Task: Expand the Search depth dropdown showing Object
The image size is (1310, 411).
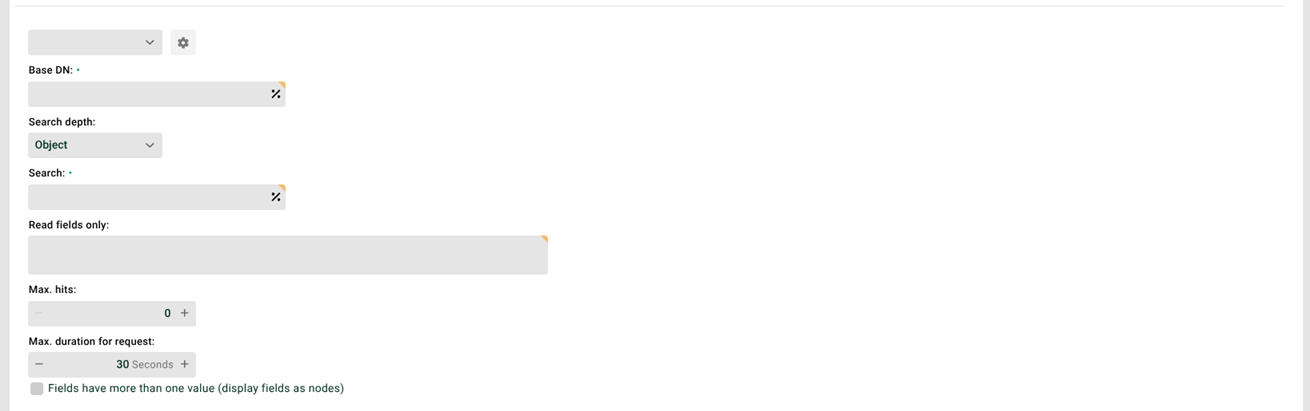Action: click(x=95, y=145)
